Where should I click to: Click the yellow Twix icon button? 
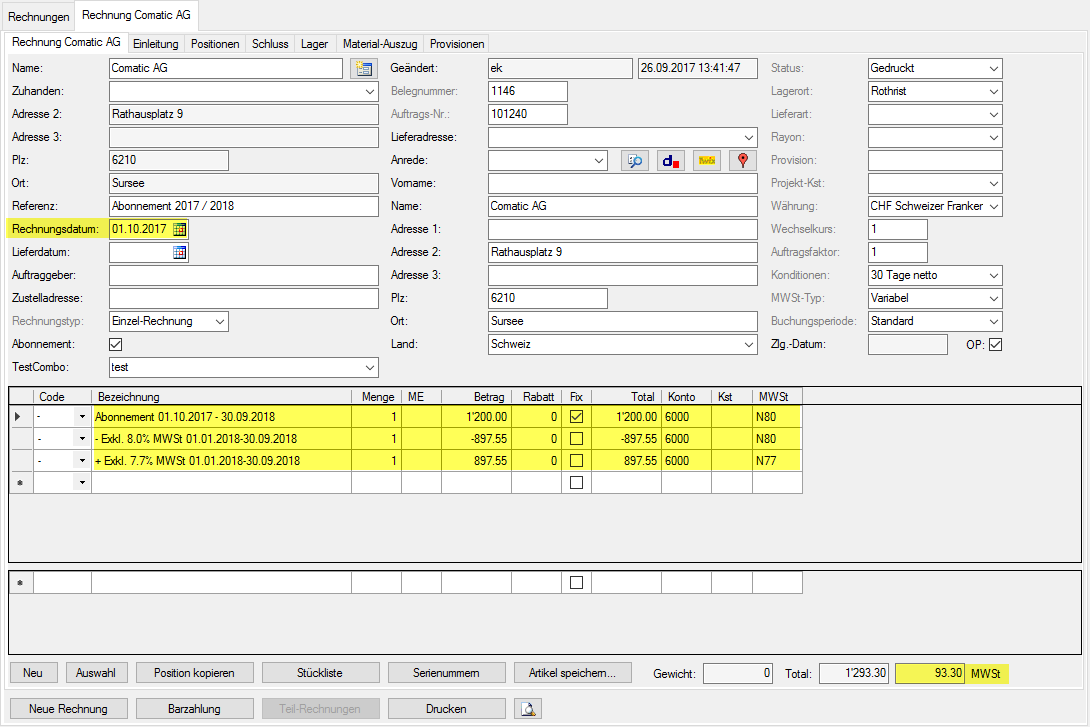point(706,161)
